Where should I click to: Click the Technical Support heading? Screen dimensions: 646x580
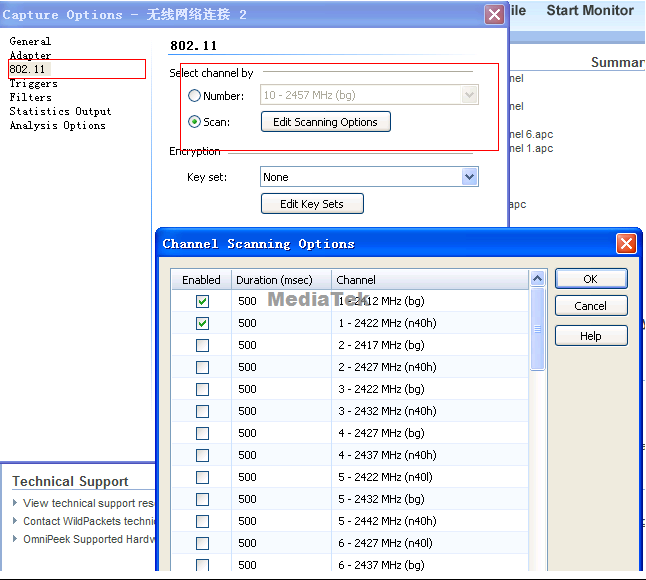[70, 481]
